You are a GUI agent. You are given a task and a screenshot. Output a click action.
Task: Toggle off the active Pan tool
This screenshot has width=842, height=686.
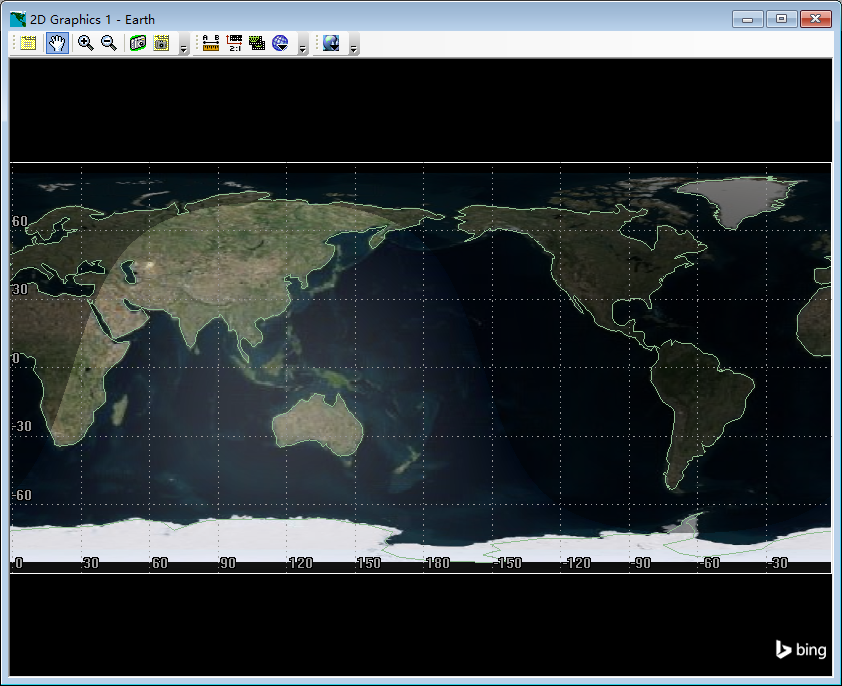pyautogui.click(x=57, y=43)
